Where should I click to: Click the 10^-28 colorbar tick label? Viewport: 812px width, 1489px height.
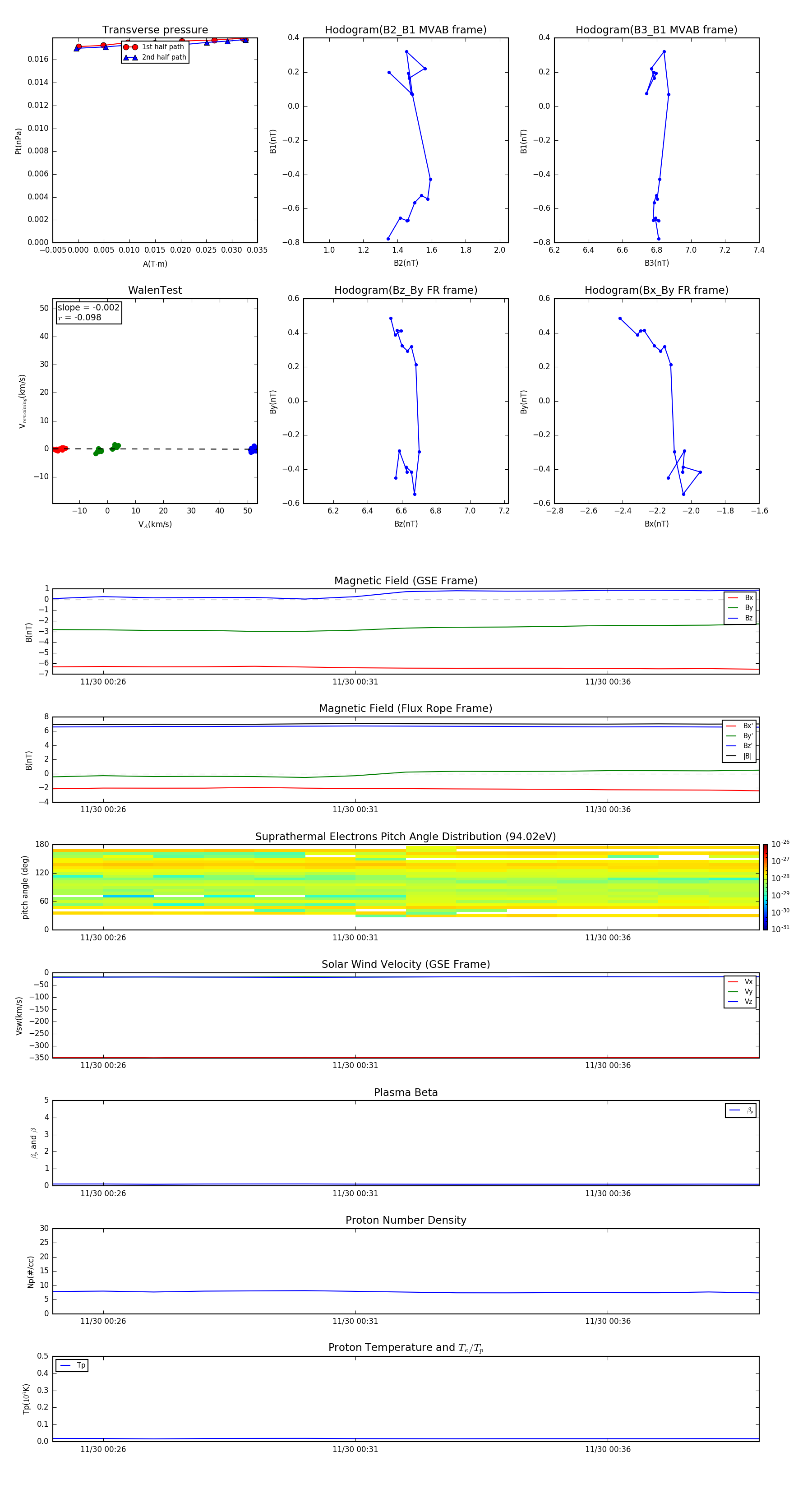click(780, 878)
